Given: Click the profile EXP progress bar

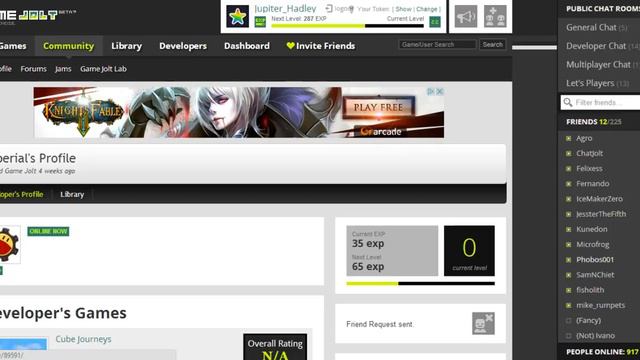Looking at the screenshot, I should pyautogui.click(x=420, y=283).
